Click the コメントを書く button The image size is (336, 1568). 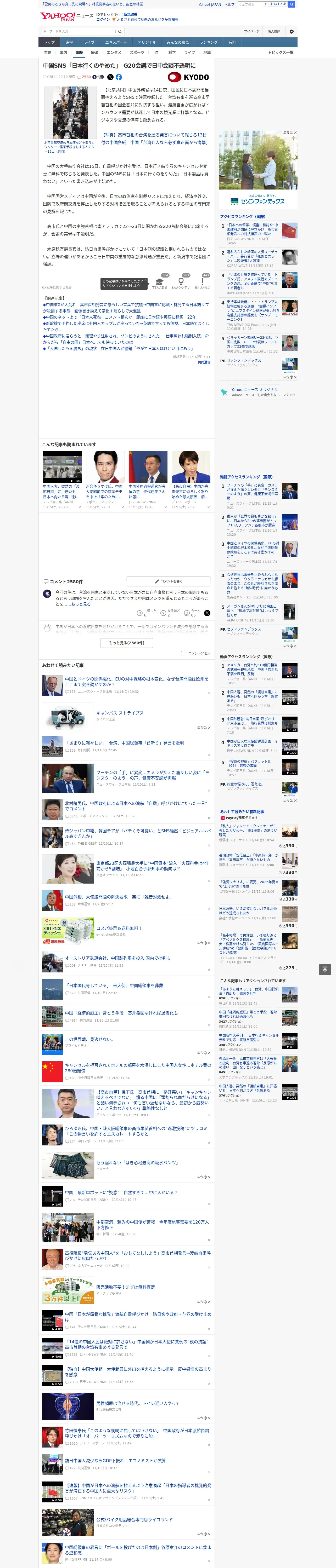point(168,581)
